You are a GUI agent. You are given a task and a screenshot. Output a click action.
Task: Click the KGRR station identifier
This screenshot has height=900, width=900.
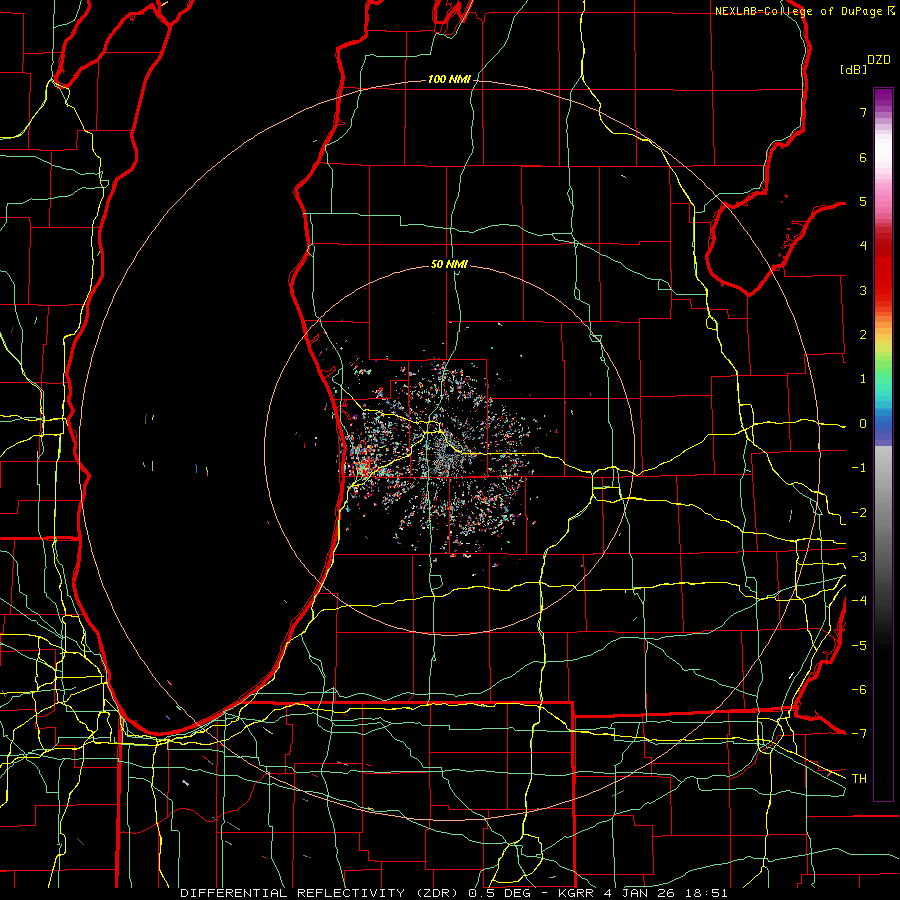577,893
